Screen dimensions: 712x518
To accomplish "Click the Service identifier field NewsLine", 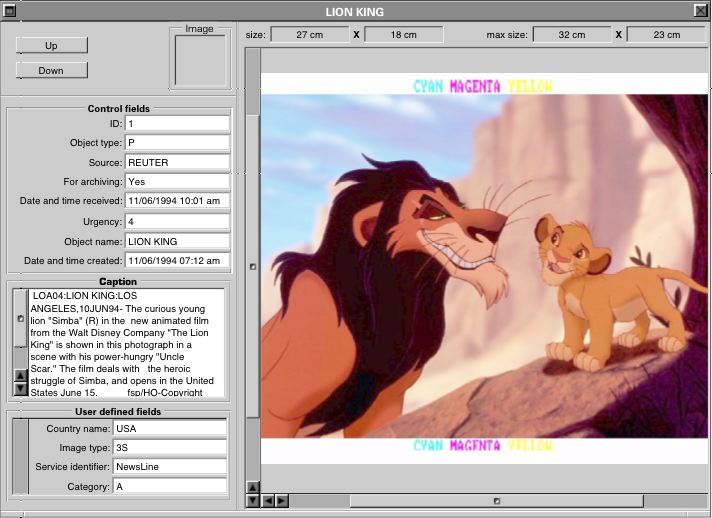I will coord(169,467).
